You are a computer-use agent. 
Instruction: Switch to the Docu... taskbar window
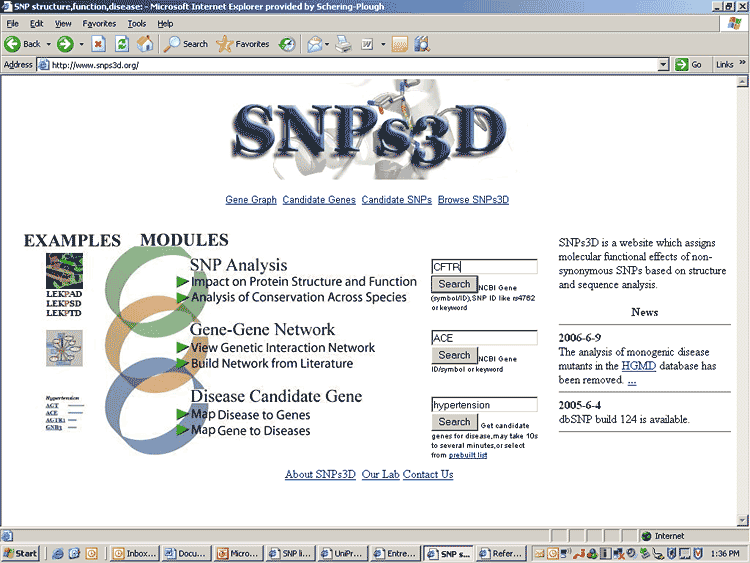coord(186,553)
